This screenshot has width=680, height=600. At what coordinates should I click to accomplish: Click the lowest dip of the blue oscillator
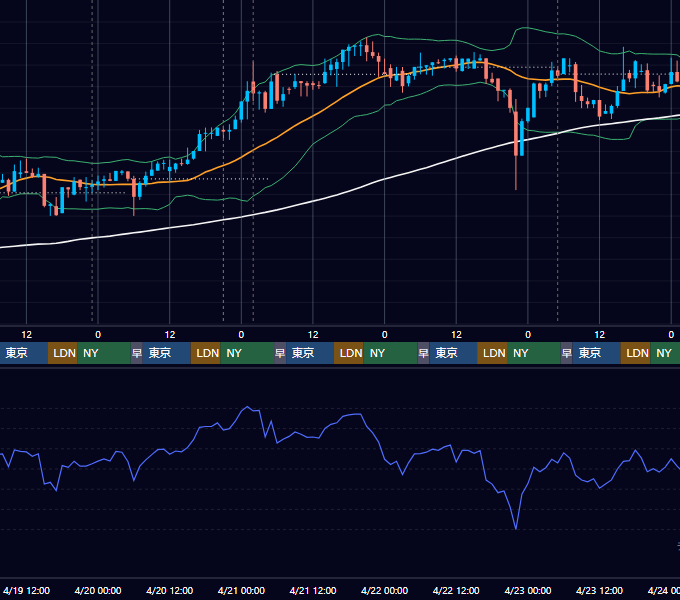click(x=516, y=528)
